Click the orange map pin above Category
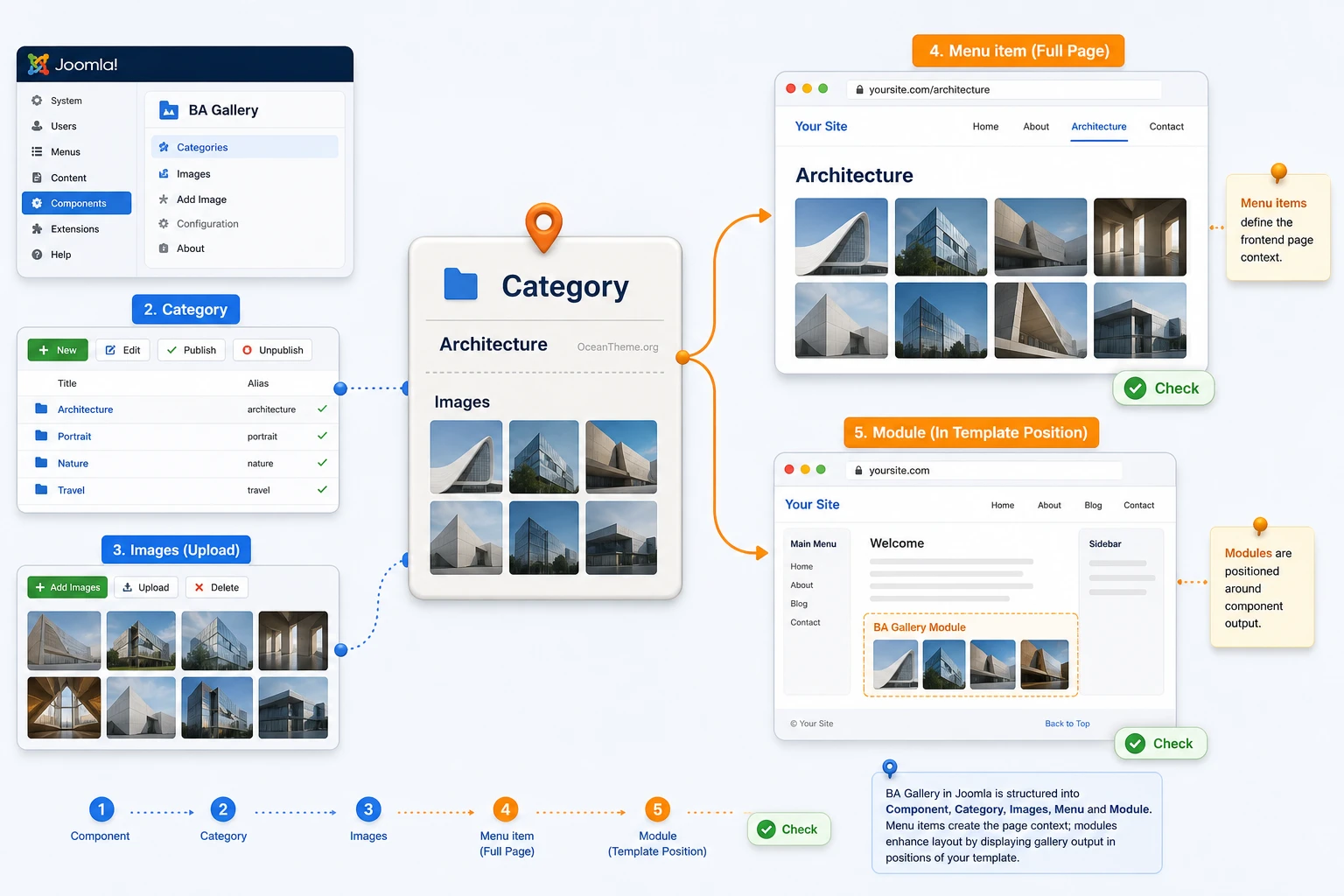 pyautogui.click(x=543, y=227)
